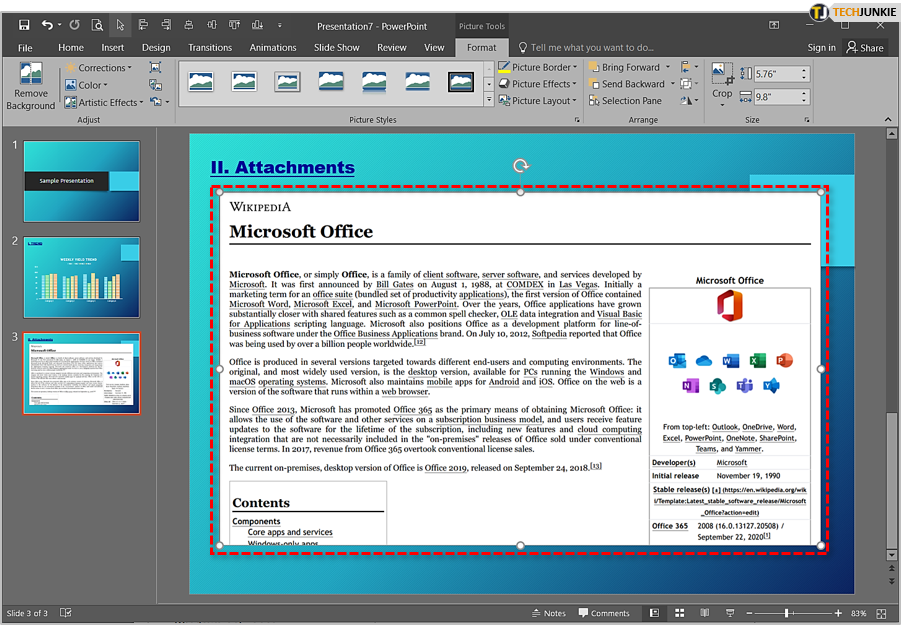Align objects center icon in title bar
This screenshot has height=625, width=904.
tap(189, 25)
